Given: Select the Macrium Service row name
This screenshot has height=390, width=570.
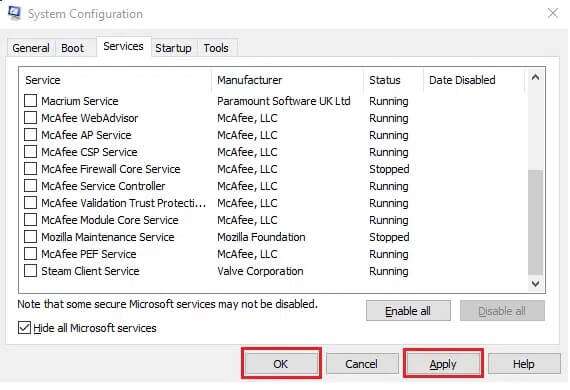Looking at the screenshot, I should [80, 101].
